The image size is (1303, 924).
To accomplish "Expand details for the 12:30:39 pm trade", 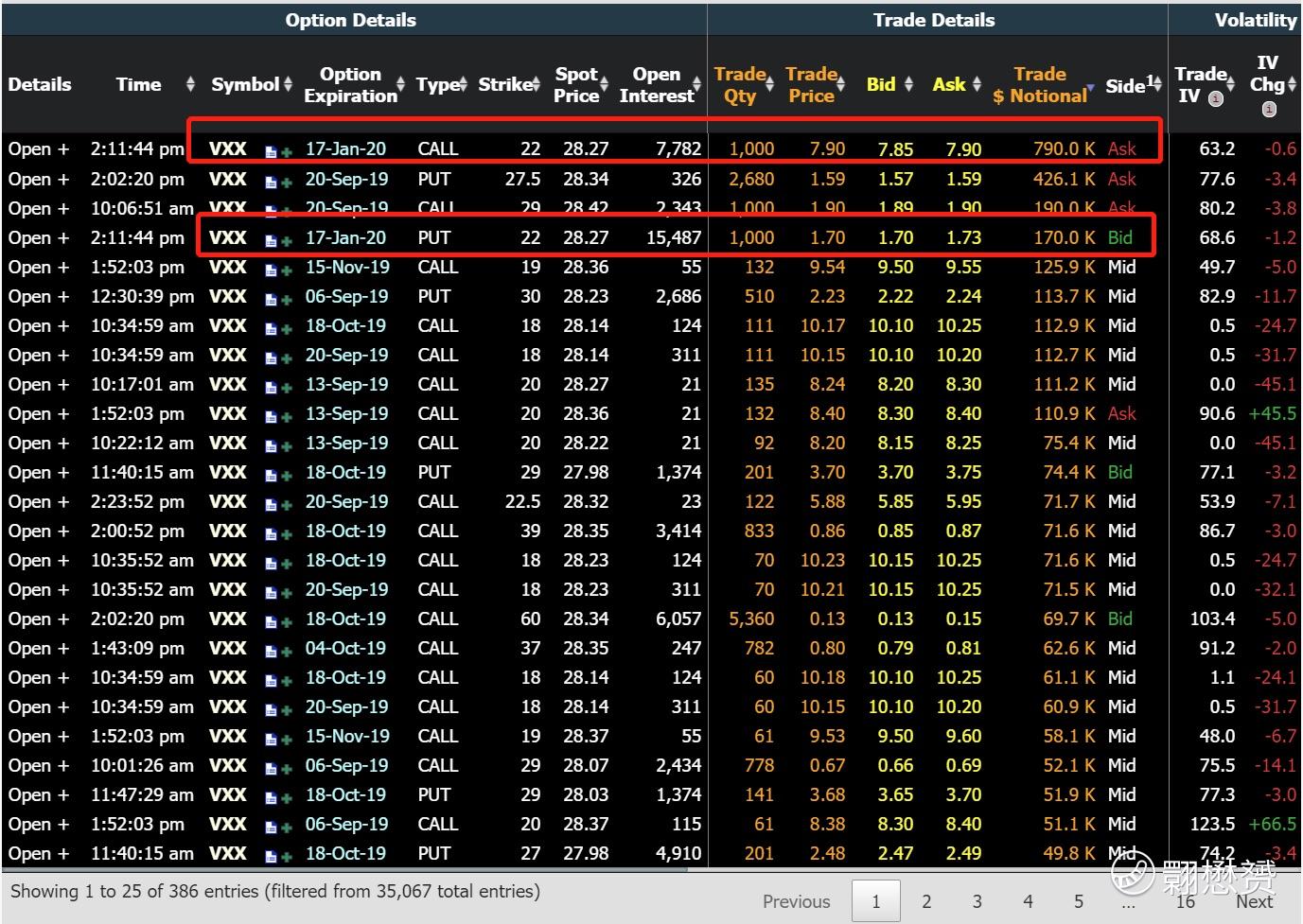I will [x=39, y=297].
